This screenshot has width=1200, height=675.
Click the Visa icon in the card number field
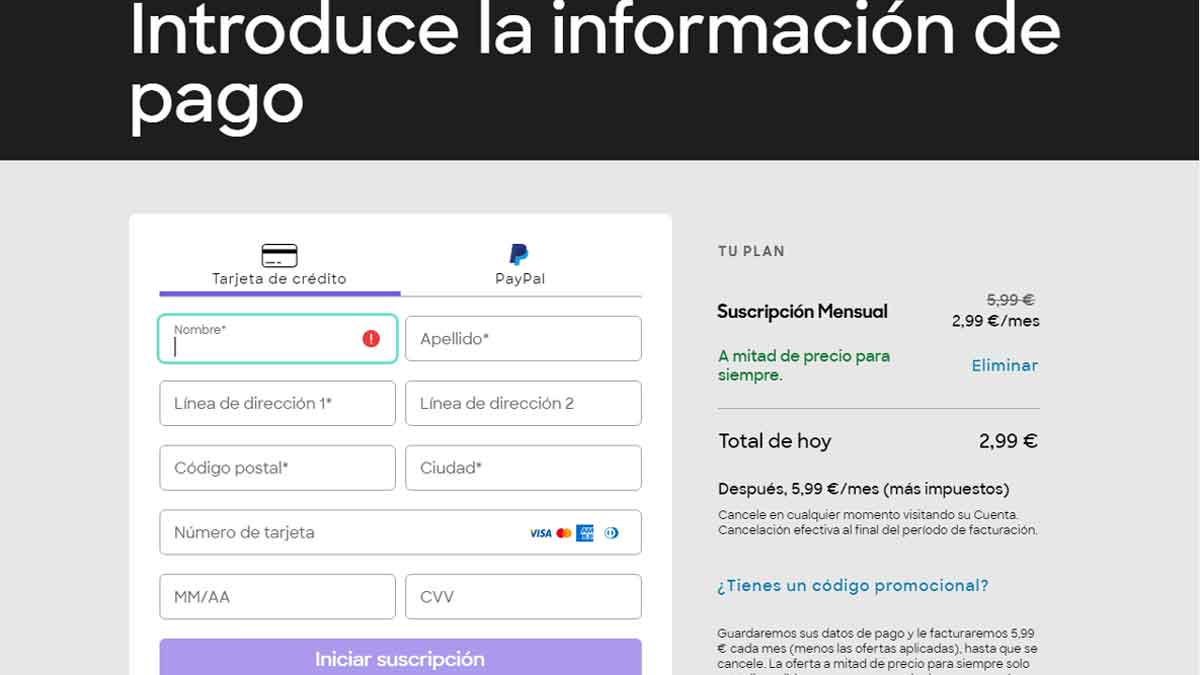tap(540, 533)
